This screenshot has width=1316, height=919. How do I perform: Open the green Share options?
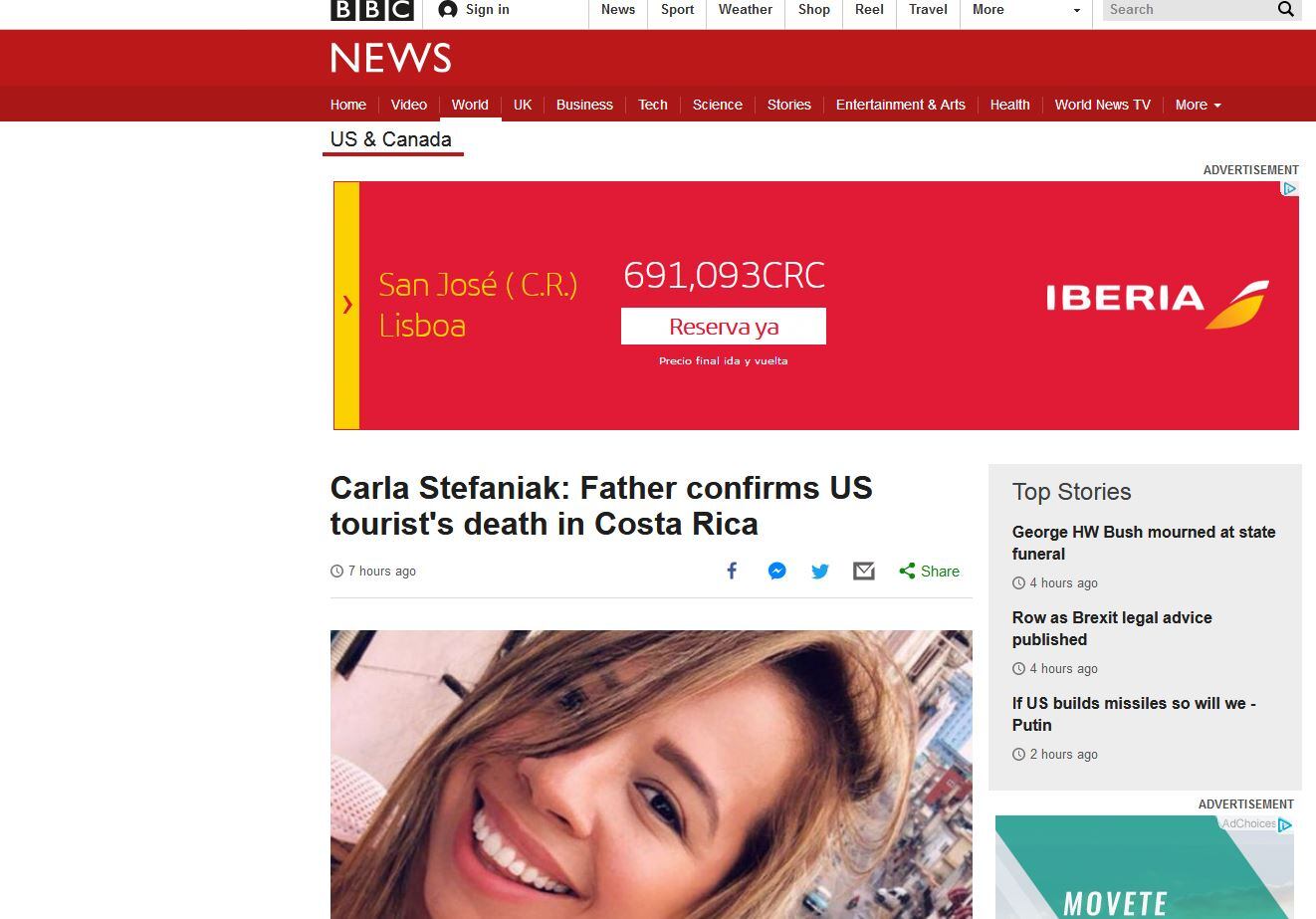(x=930, y=572)
